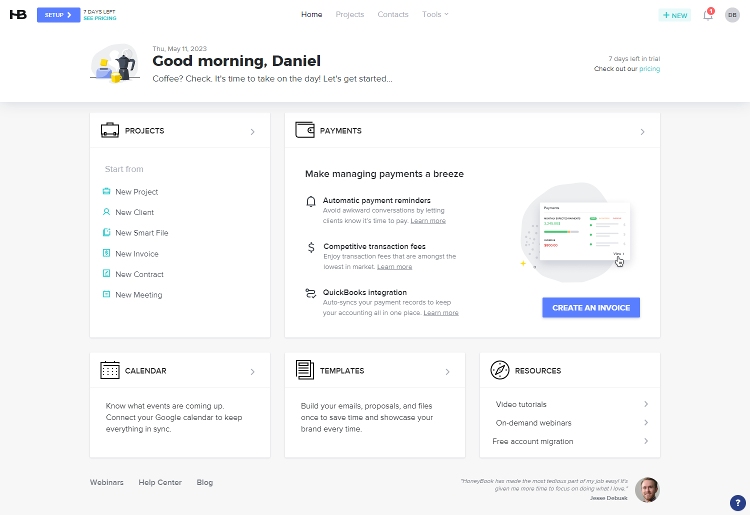Click the Templates document icon
This screenshot has height=515, width=750.
point(304,370)
